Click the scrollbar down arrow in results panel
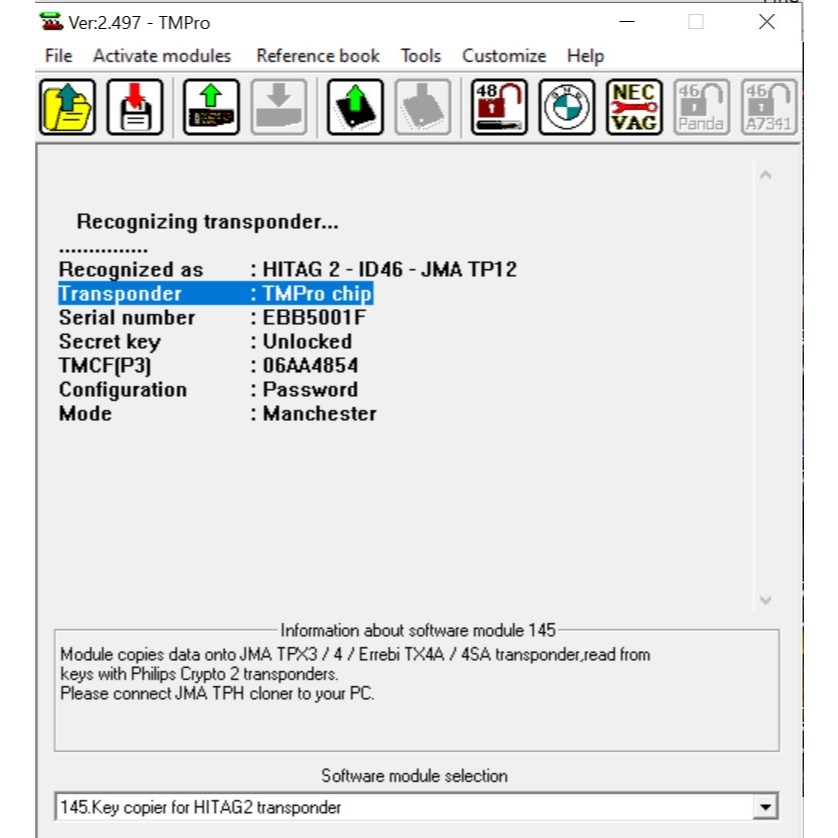The image size is (838, 838). [766, 600]
